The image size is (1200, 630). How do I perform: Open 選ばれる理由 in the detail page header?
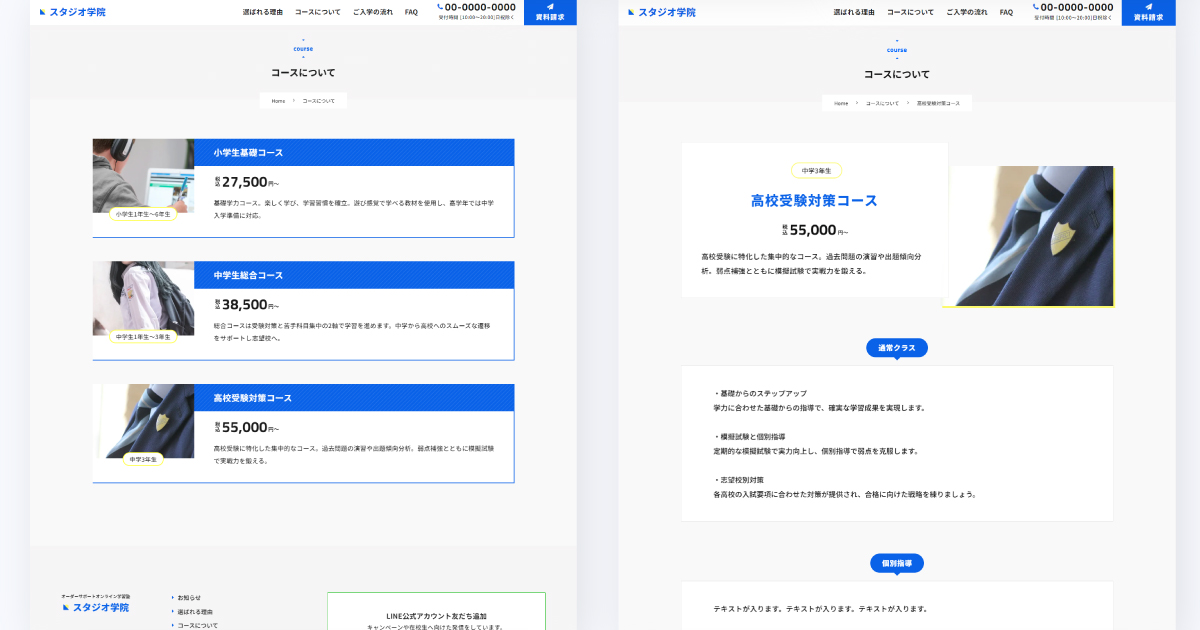click(854, 12)
